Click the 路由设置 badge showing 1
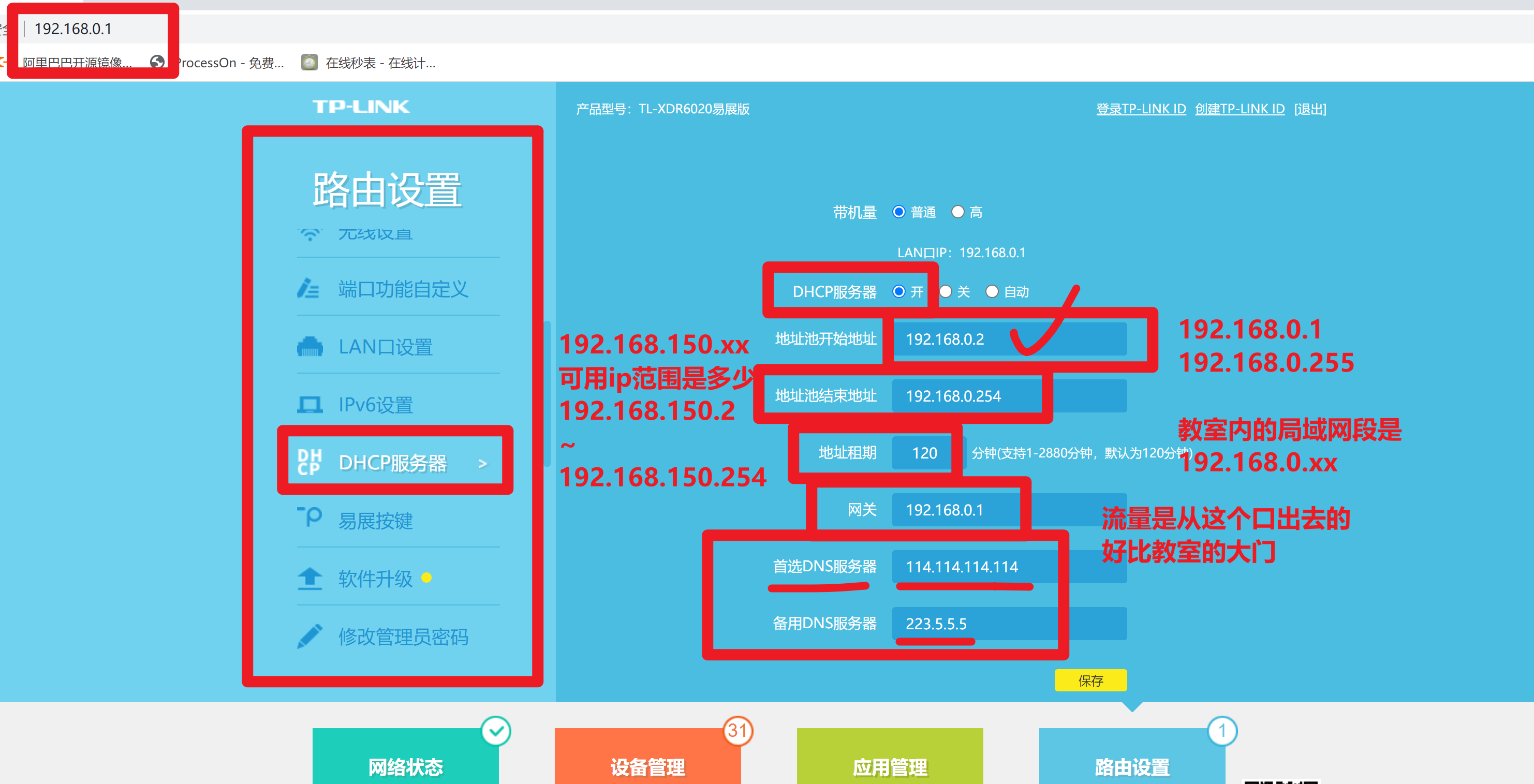The width and height of the screenshot is (1534, 784). [x=1222, y=731]
